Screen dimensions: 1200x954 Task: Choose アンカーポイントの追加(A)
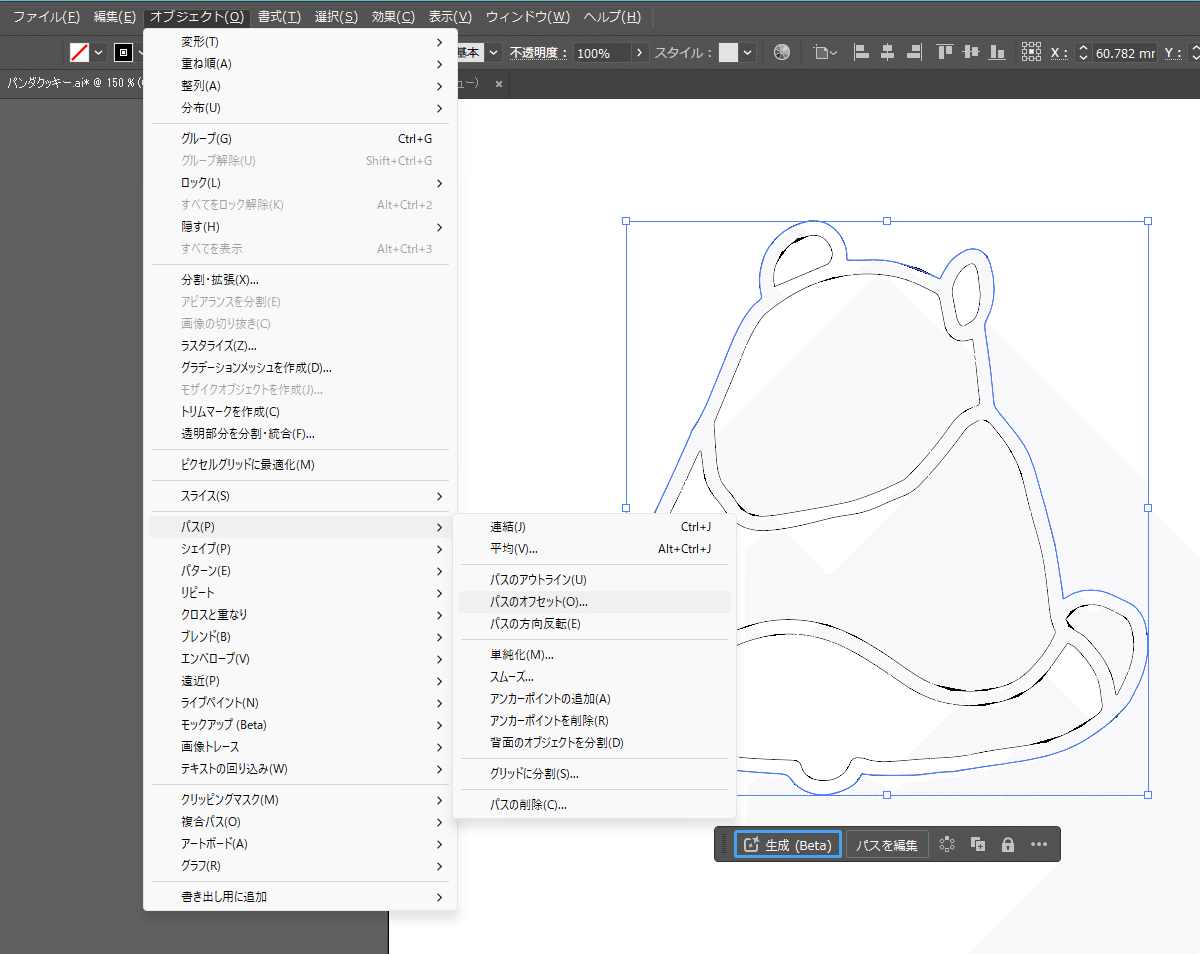pyautogui.click(x=594, y=699)
